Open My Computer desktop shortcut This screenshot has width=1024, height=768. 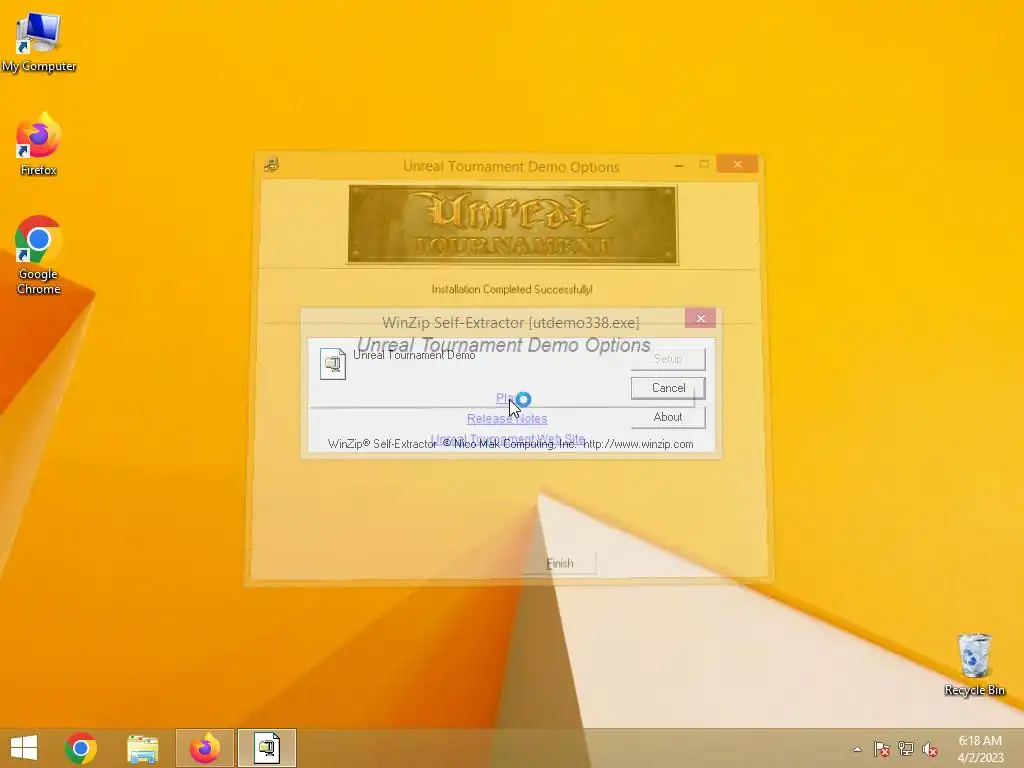click(39, 42)
